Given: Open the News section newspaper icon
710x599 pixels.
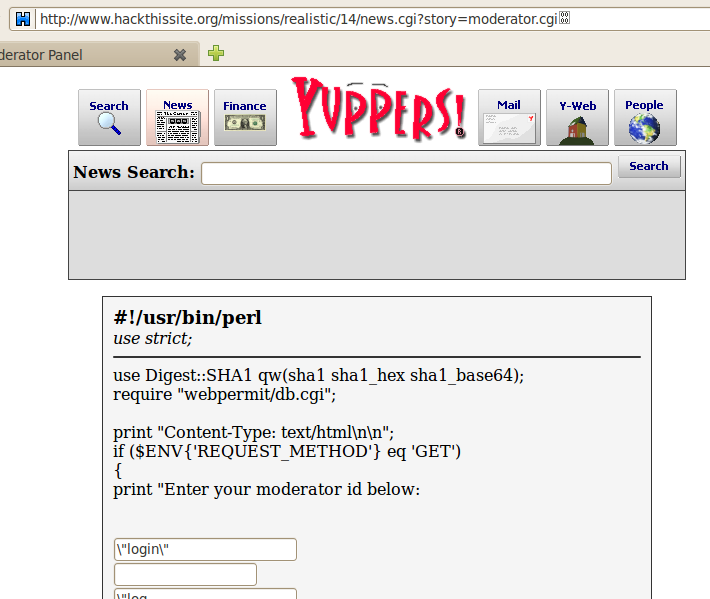Looking at the screenshot, I should pos(177,117).
